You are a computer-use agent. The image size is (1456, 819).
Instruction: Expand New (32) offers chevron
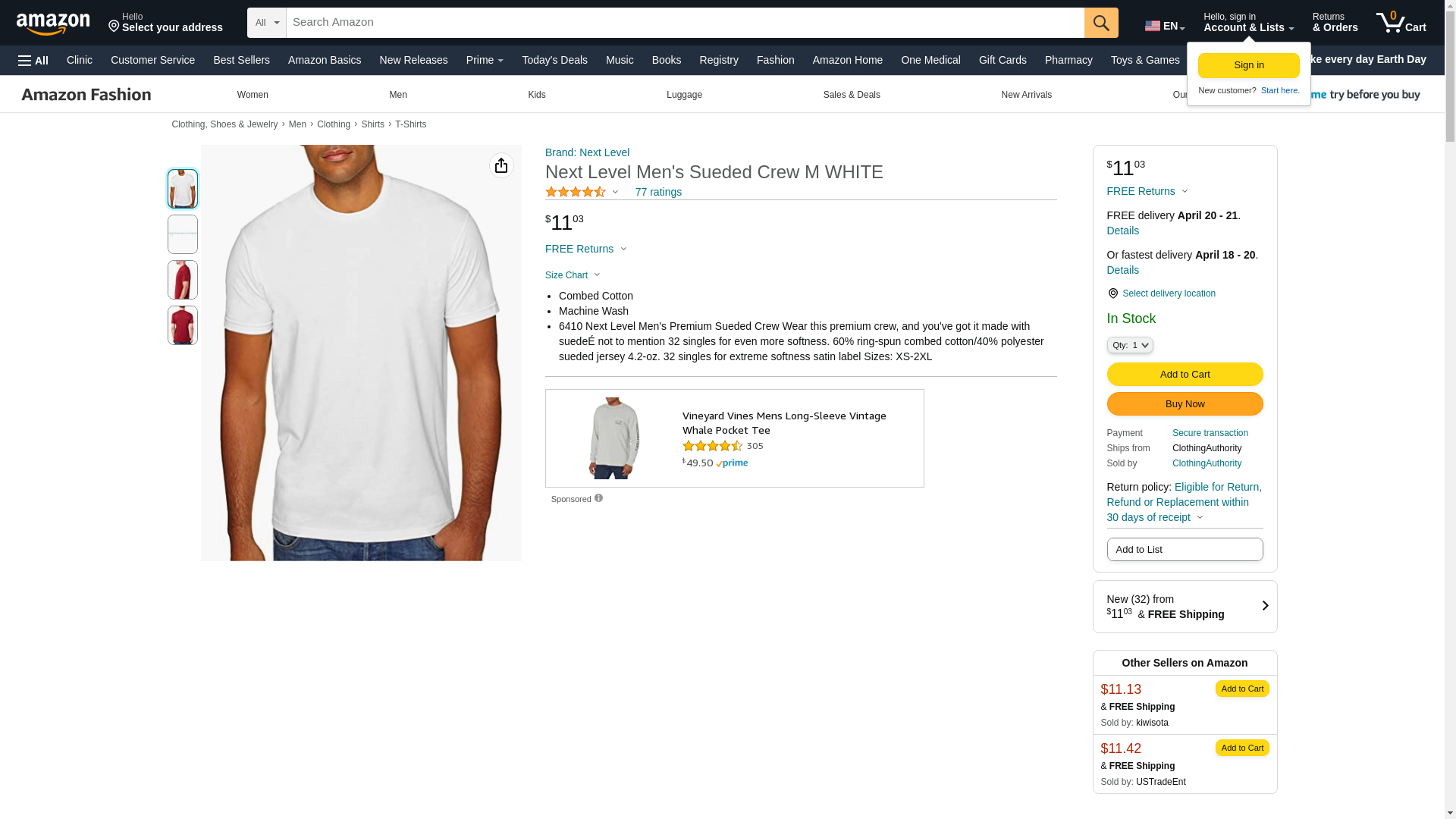[1264, 606]
